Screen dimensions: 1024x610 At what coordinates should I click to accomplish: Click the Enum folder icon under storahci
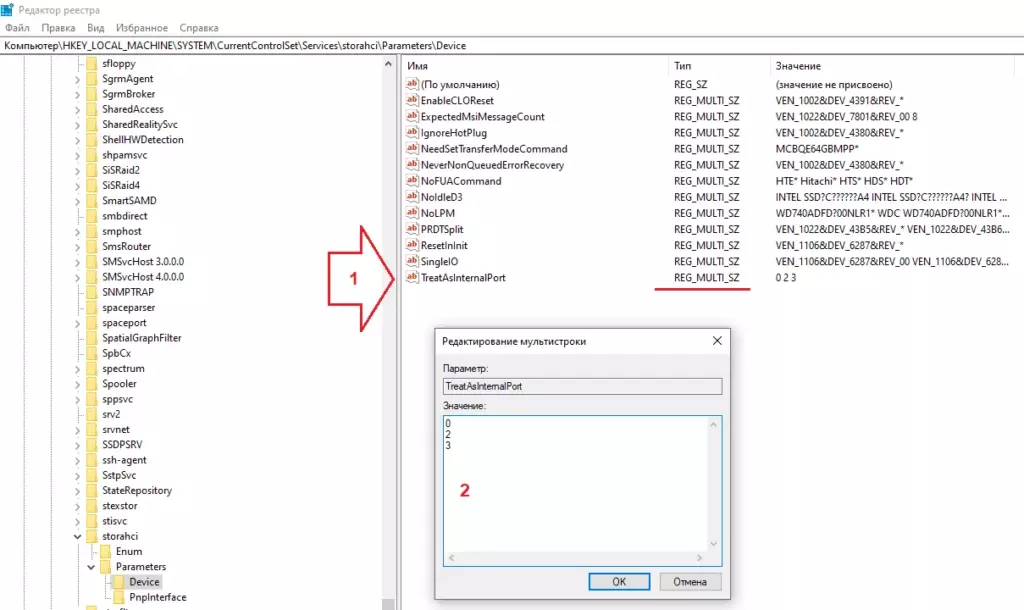pyautogui.click(x=106, y=551)
